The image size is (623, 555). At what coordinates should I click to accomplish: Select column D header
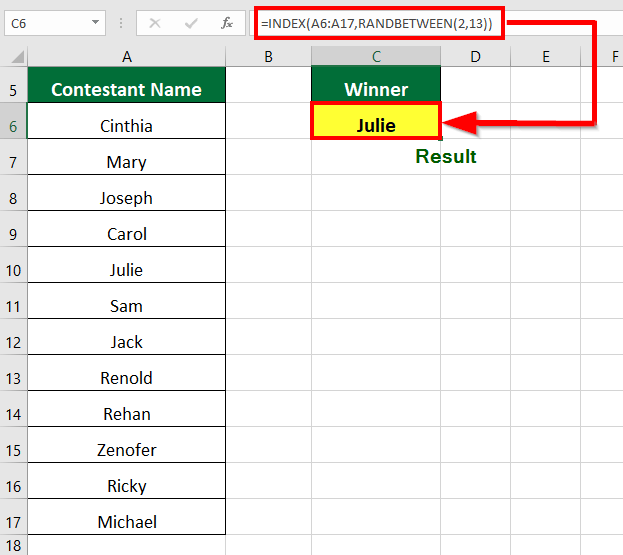(474, 57)
